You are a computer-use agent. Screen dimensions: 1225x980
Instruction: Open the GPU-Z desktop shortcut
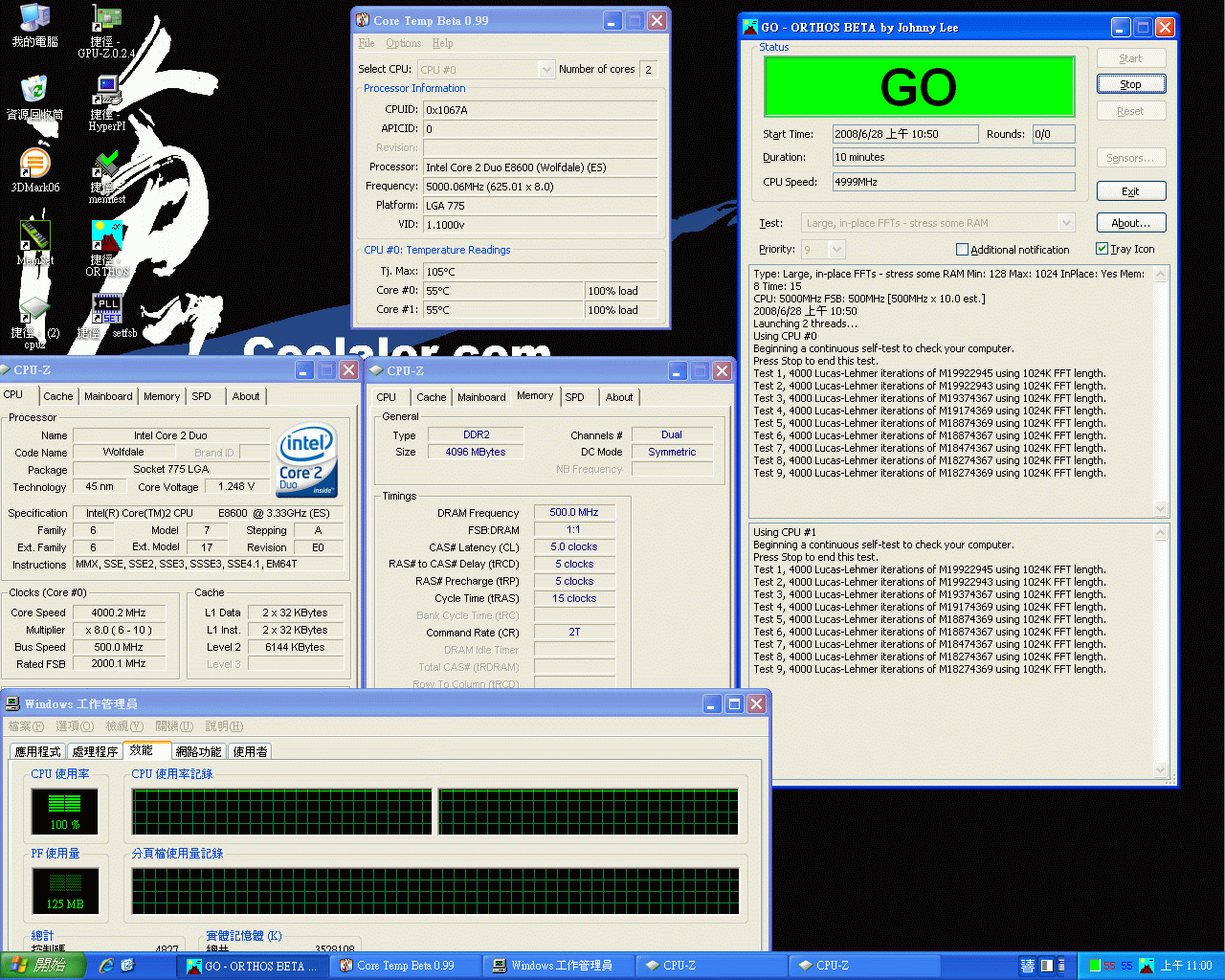coord(107,21)
